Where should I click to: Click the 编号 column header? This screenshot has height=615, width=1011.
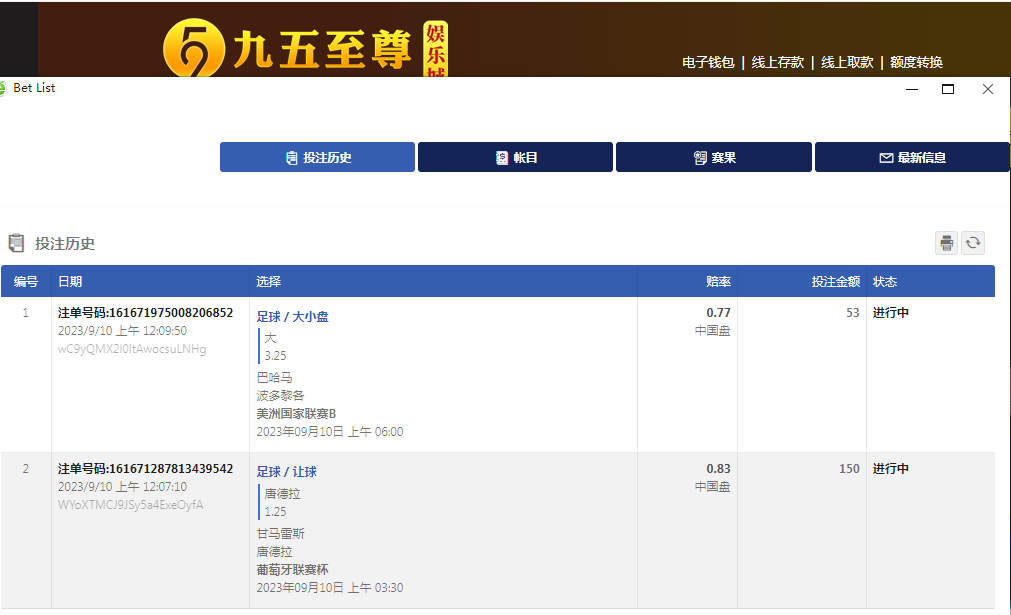click(26, 282)
